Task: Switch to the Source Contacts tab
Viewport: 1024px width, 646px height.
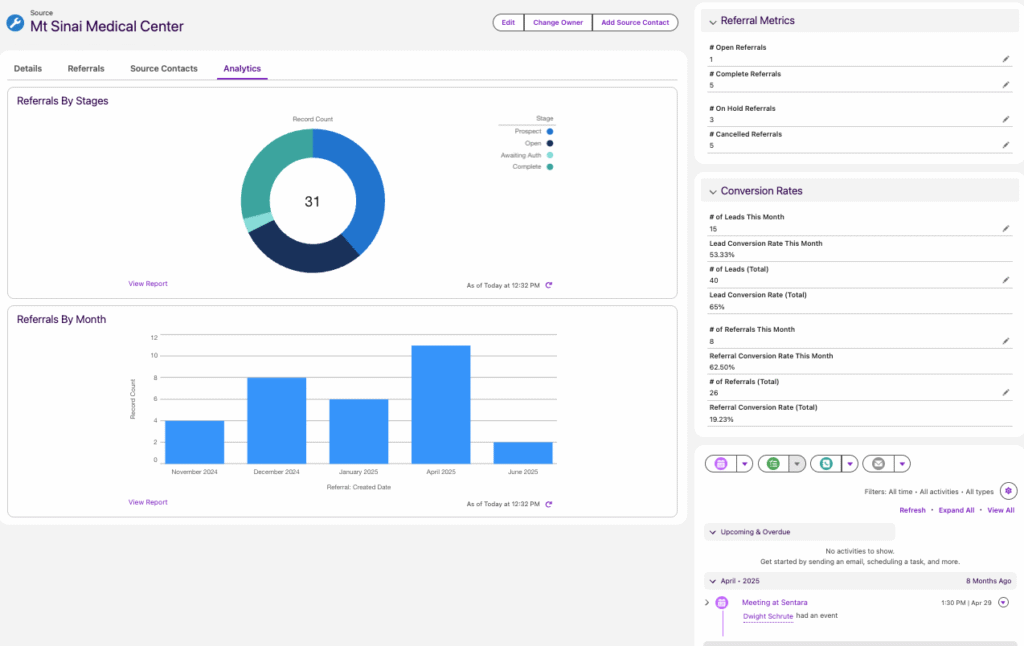Action: point(164,69)
